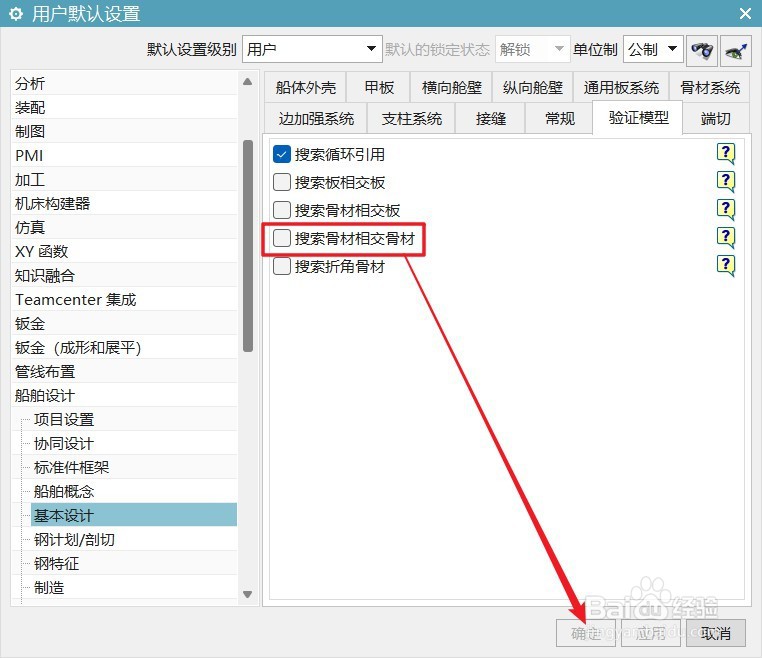Open help for 搜索折角骨材
The image size is (762, 658).
(x=726, y=265)
